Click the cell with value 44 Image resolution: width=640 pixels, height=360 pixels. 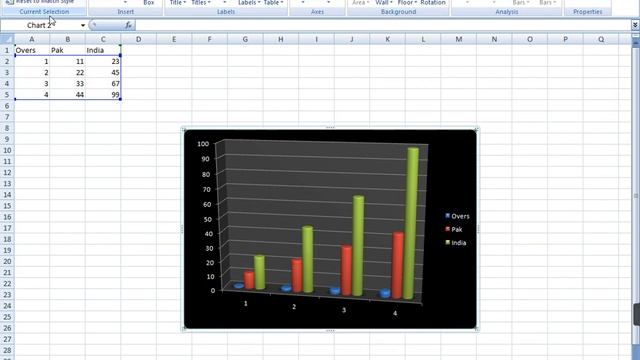(x=67, y=94)
